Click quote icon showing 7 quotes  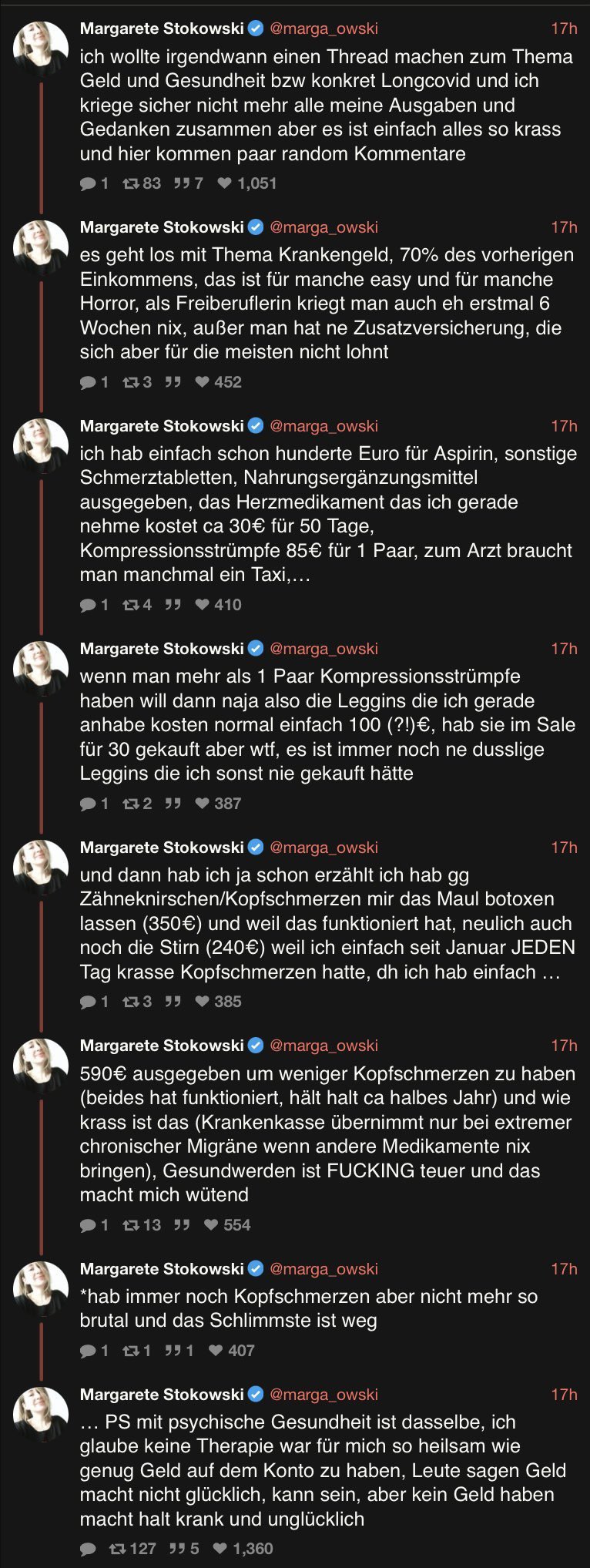click(182, 183)
